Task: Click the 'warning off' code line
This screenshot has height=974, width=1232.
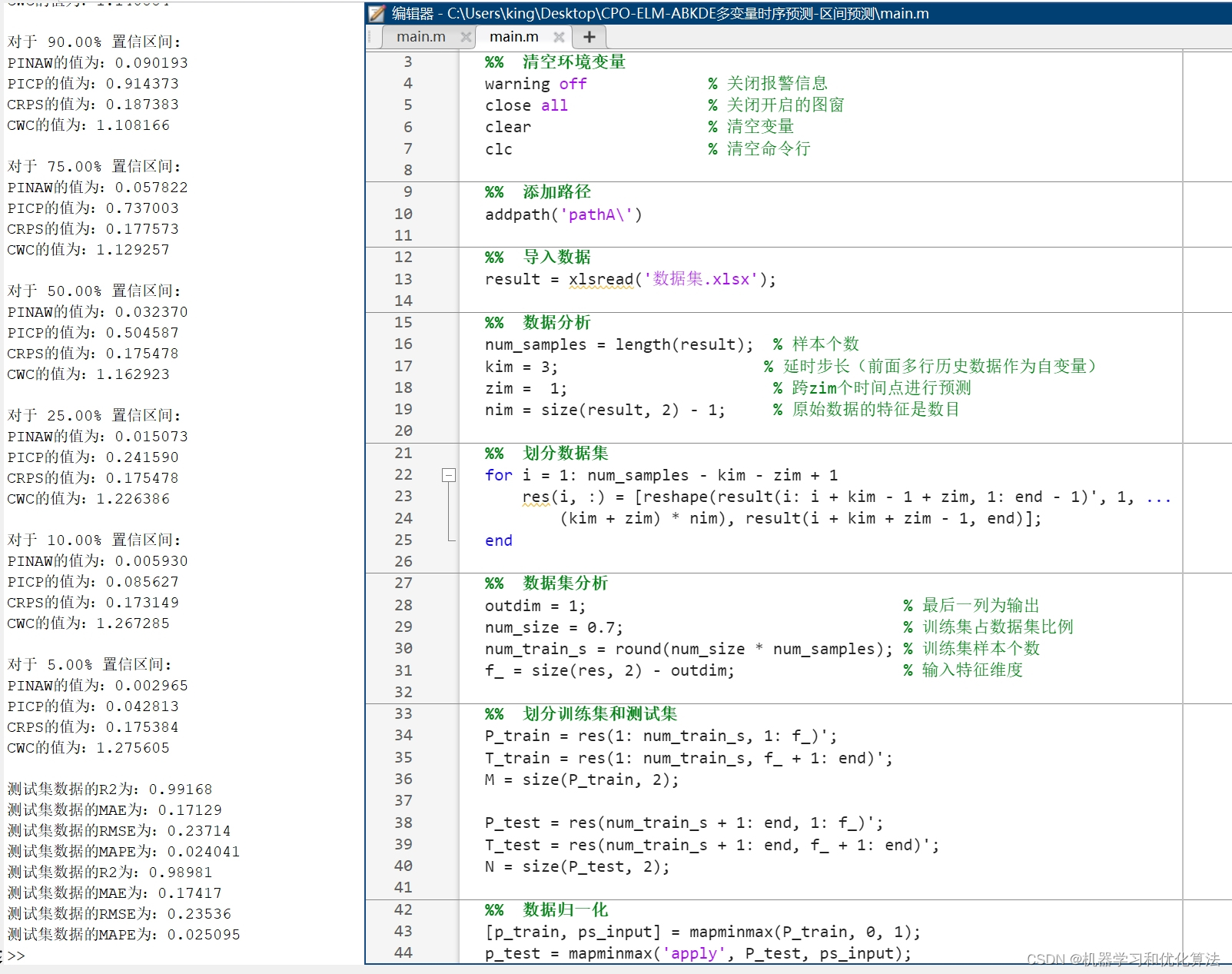Action: click(536, 84)
